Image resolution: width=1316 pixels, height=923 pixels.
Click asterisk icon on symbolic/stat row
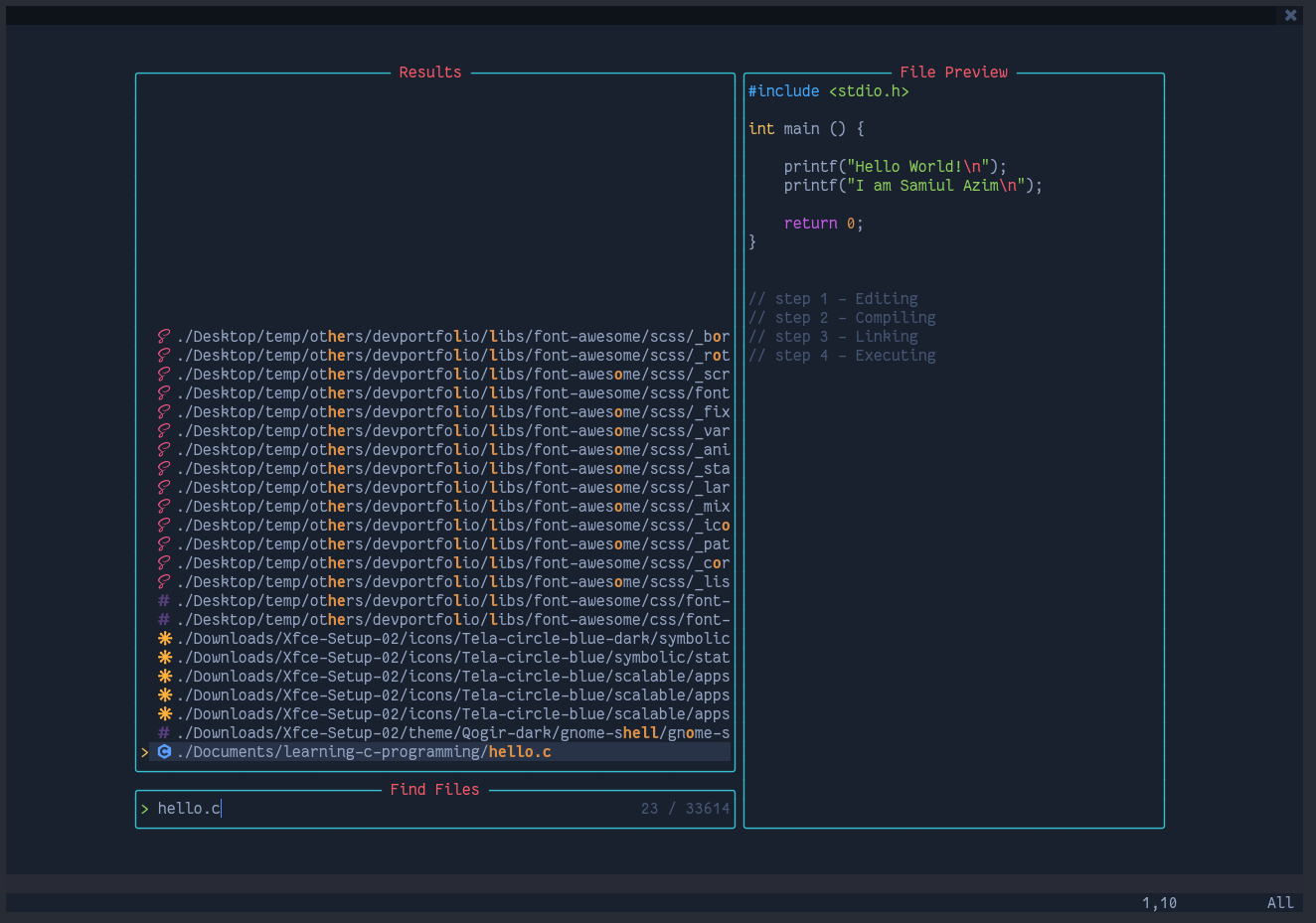pyautogui.click(x=164, y=658)
